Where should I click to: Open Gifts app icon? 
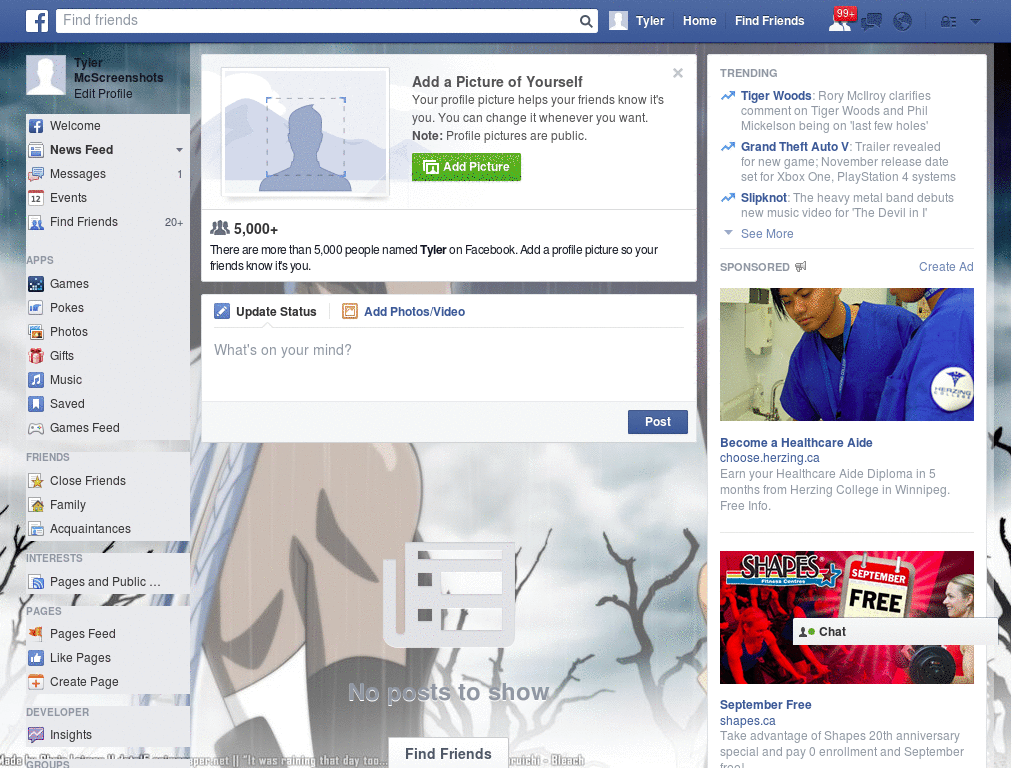pyautogui.click(x=36, y=356)
